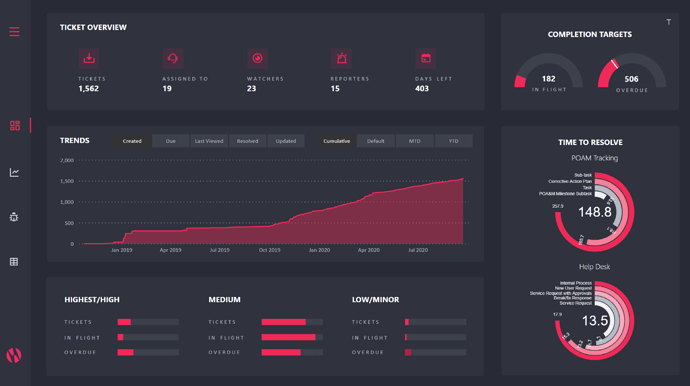
Task: Click the Corrective Action Plan legend label
Action: click(x=570, y=181)
